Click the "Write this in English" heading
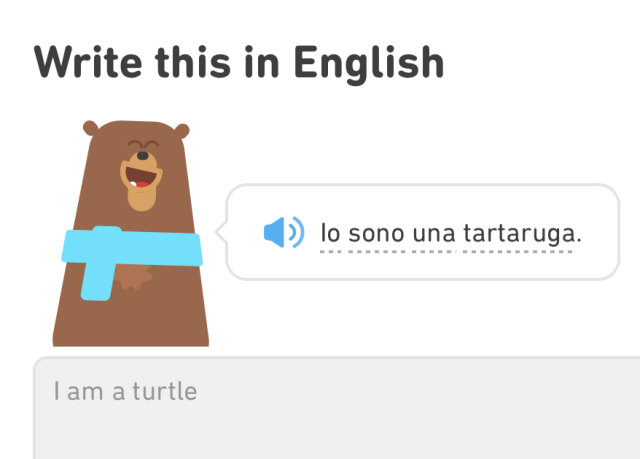The width and height of the screenshot is (640, 459). click(x=239, y=62)
